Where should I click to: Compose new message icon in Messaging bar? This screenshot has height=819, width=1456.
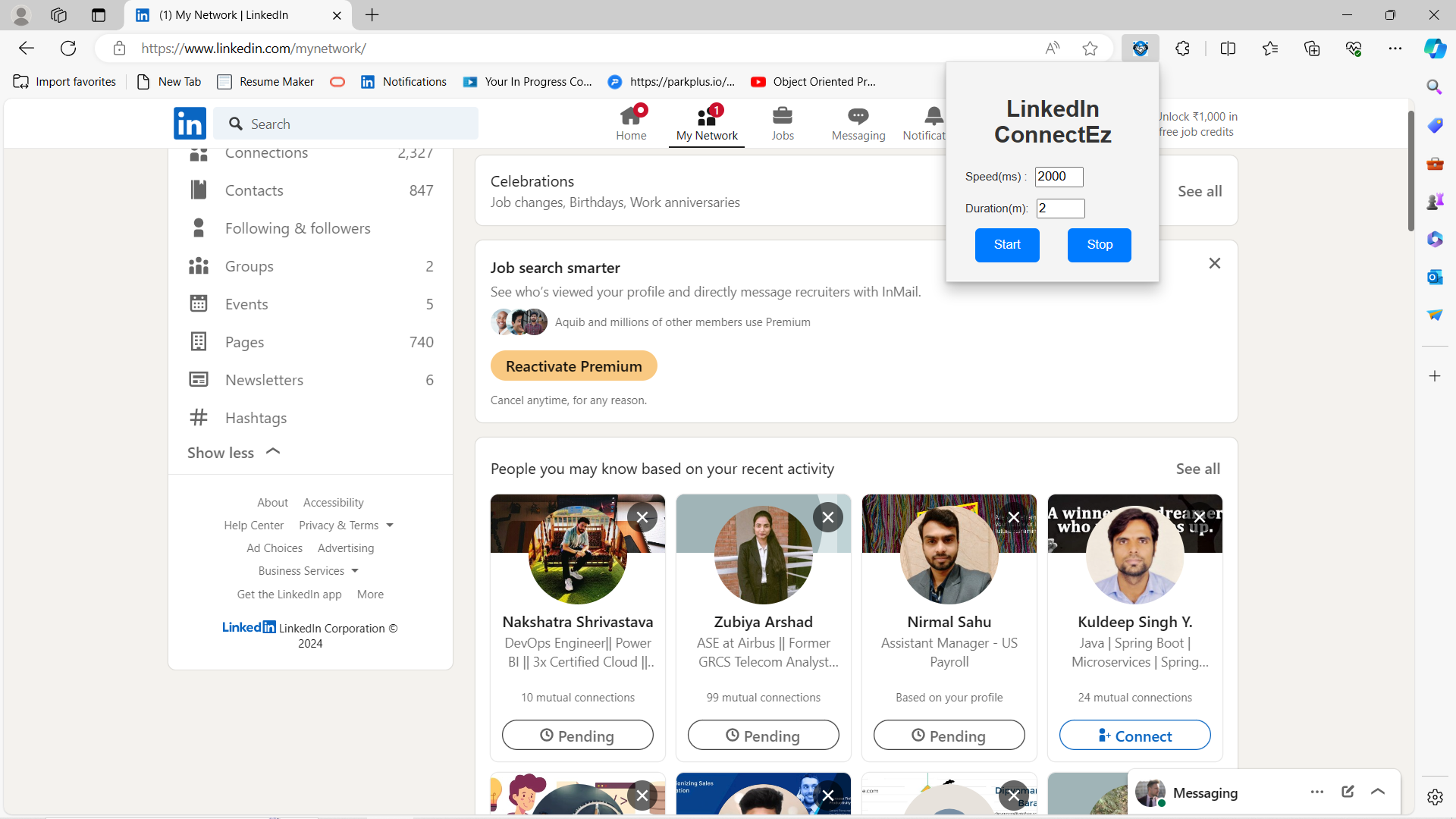point(1348,792)
